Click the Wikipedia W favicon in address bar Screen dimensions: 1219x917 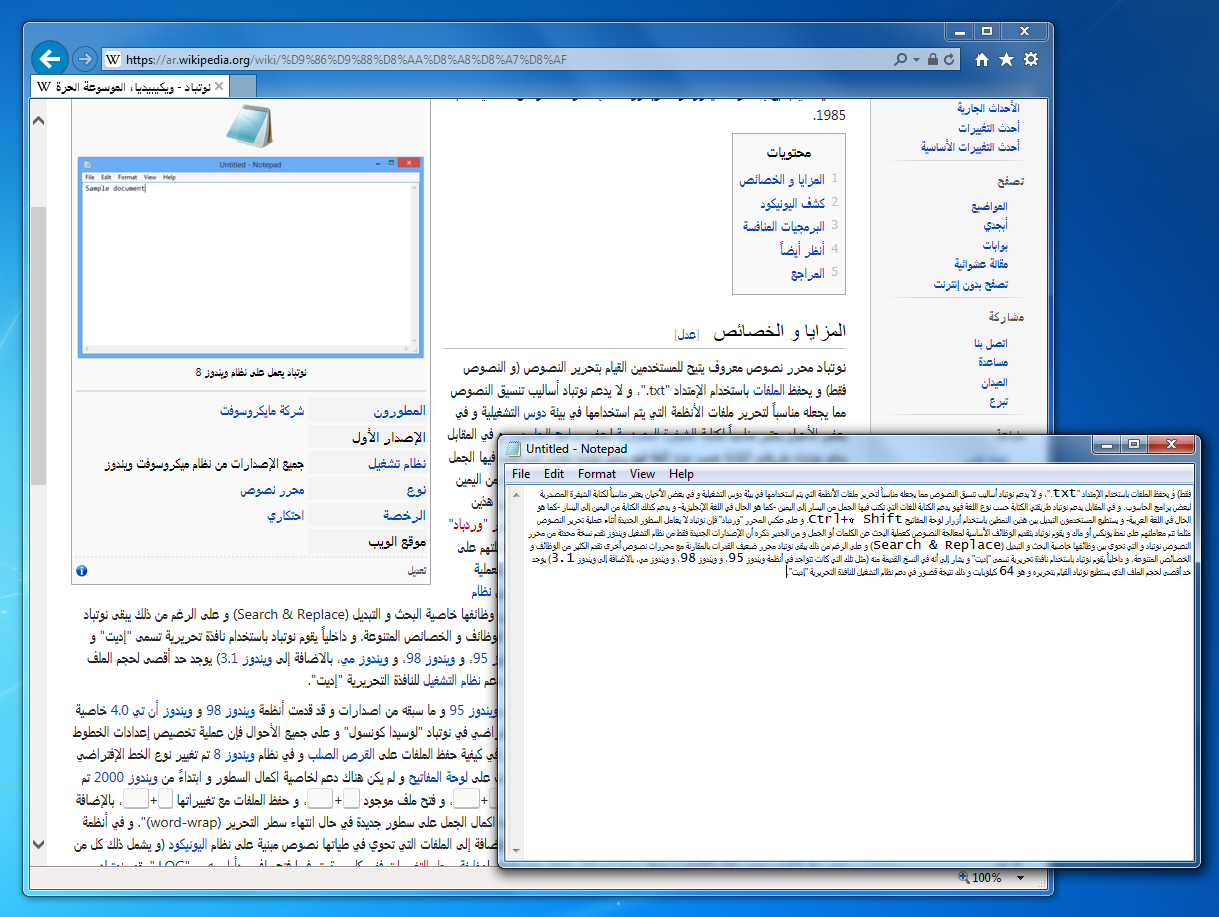pyautogui.click(x=113, y=59)
